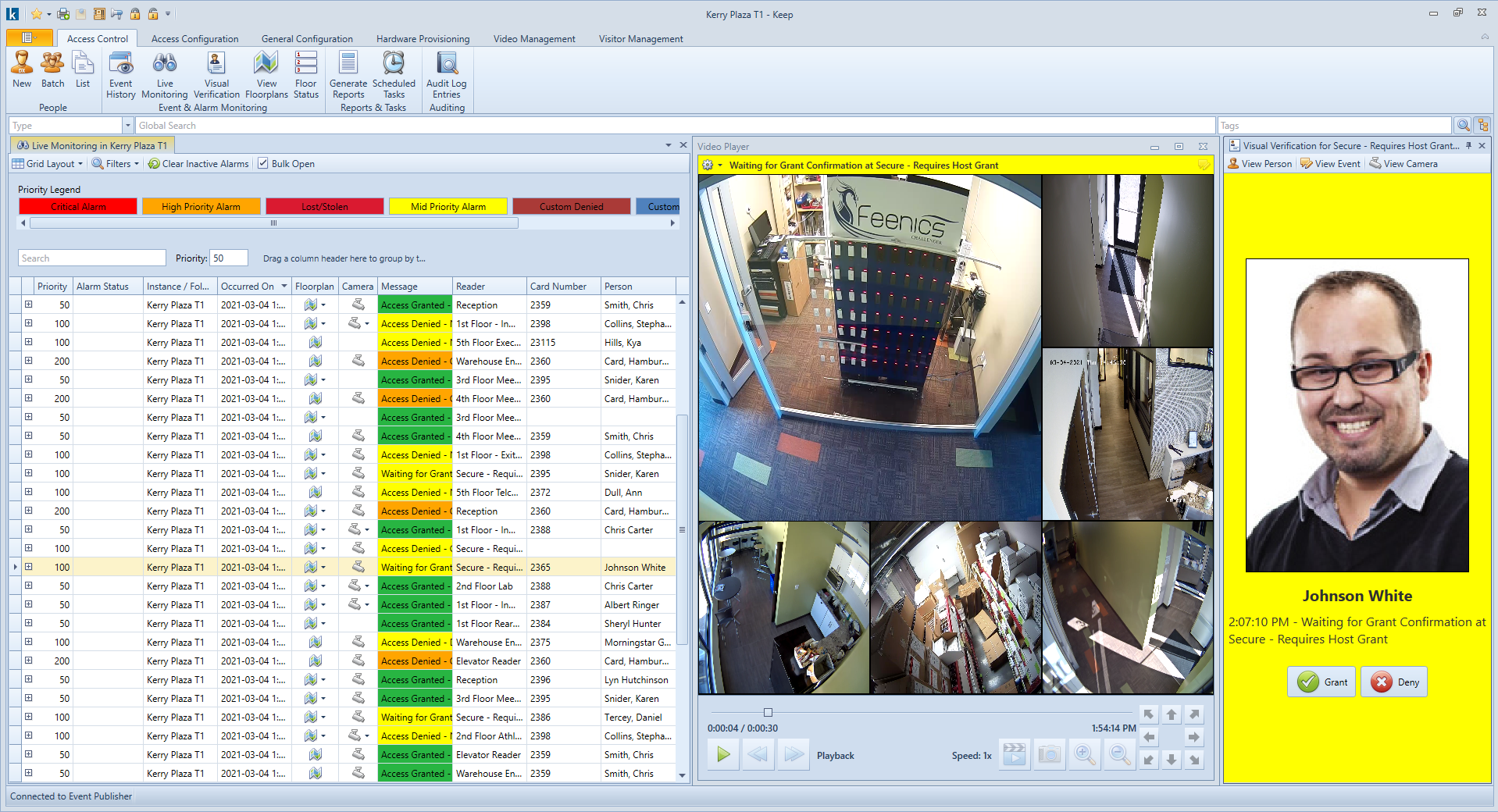The image size is (1498, 812).
Task: Click the View Person link
Action: 1260,163
